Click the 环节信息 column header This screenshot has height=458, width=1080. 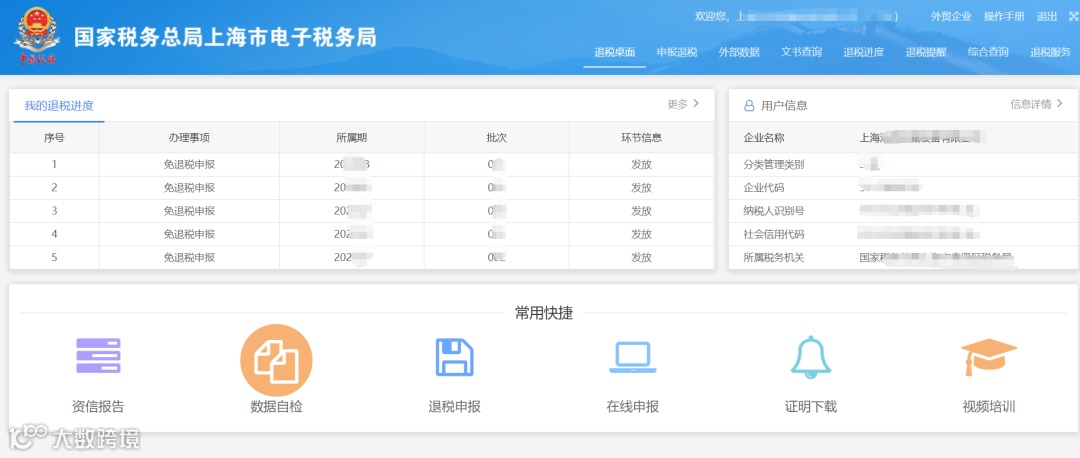point(641,138)
